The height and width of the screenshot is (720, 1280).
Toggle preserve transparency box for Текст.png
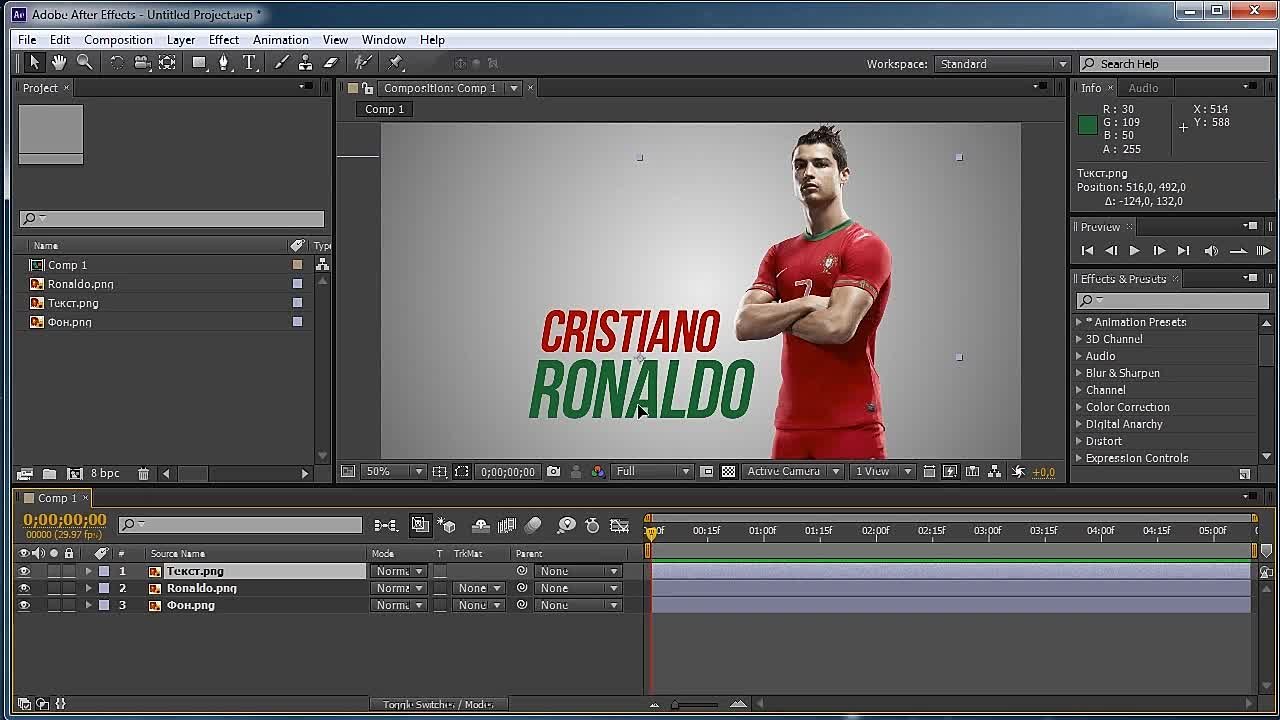coord(440,571)
